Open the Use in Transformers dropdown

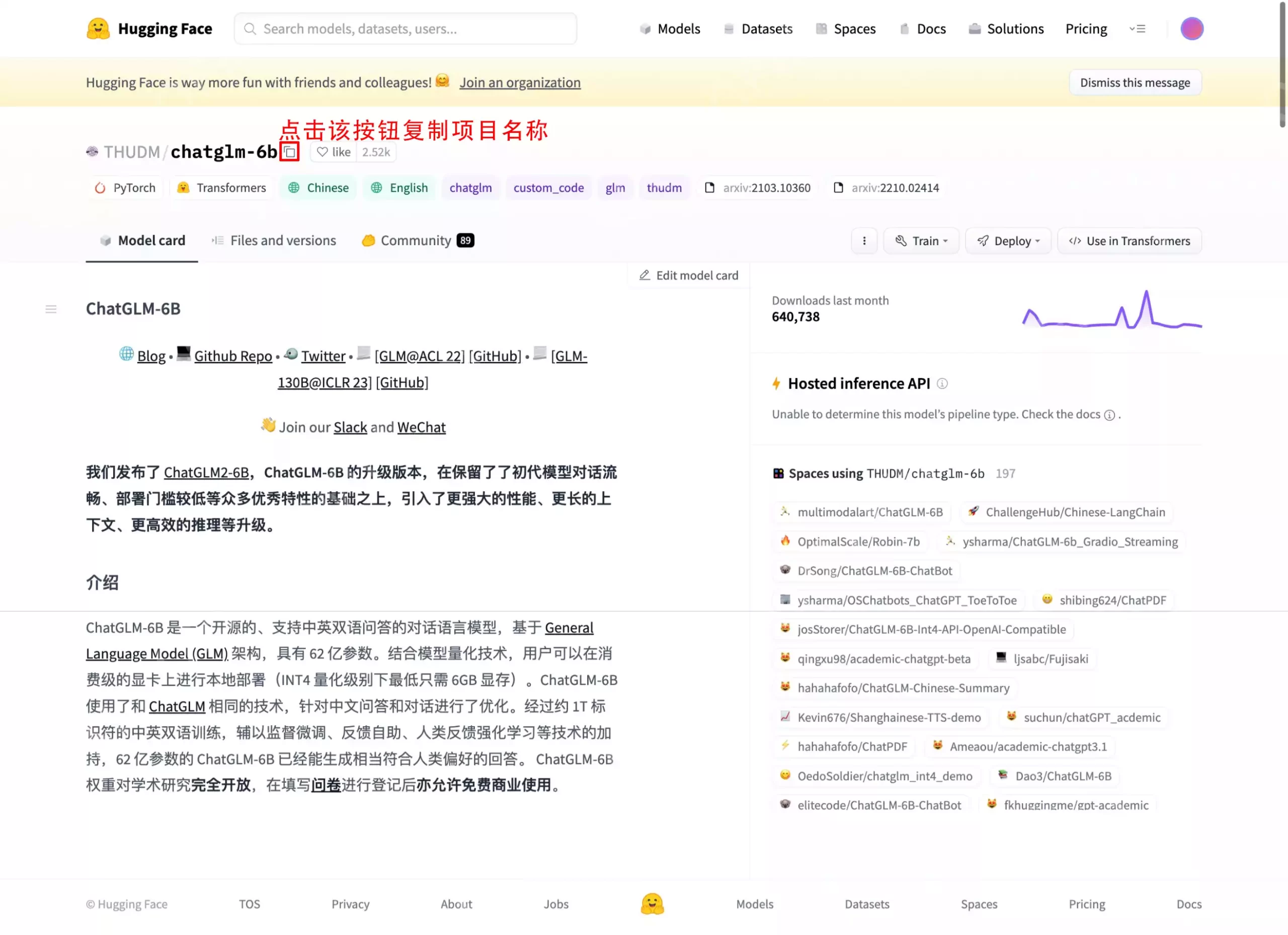1130,240
